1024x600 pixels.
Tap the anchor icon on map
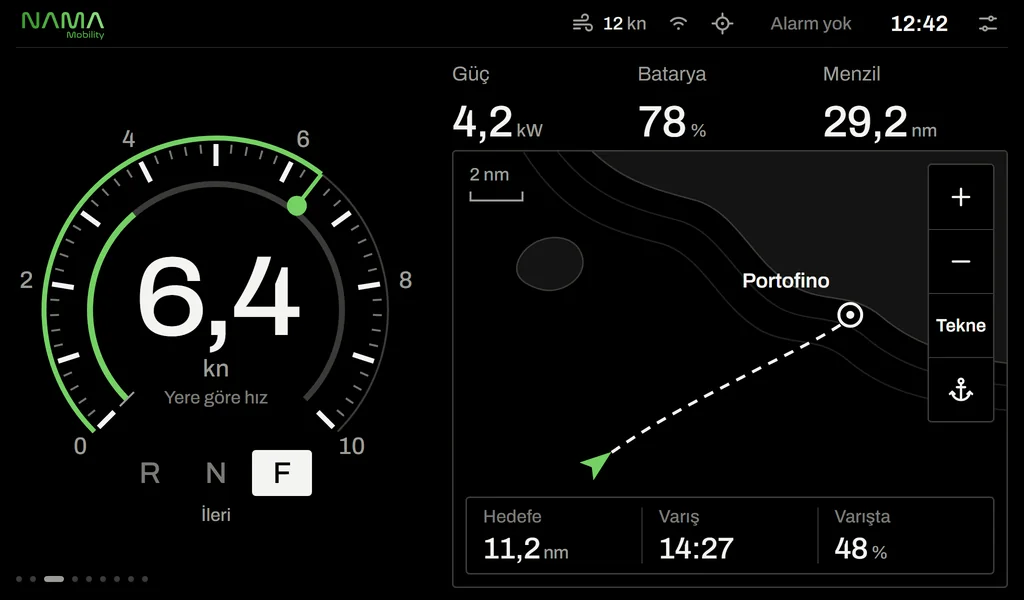coord(961,390)
